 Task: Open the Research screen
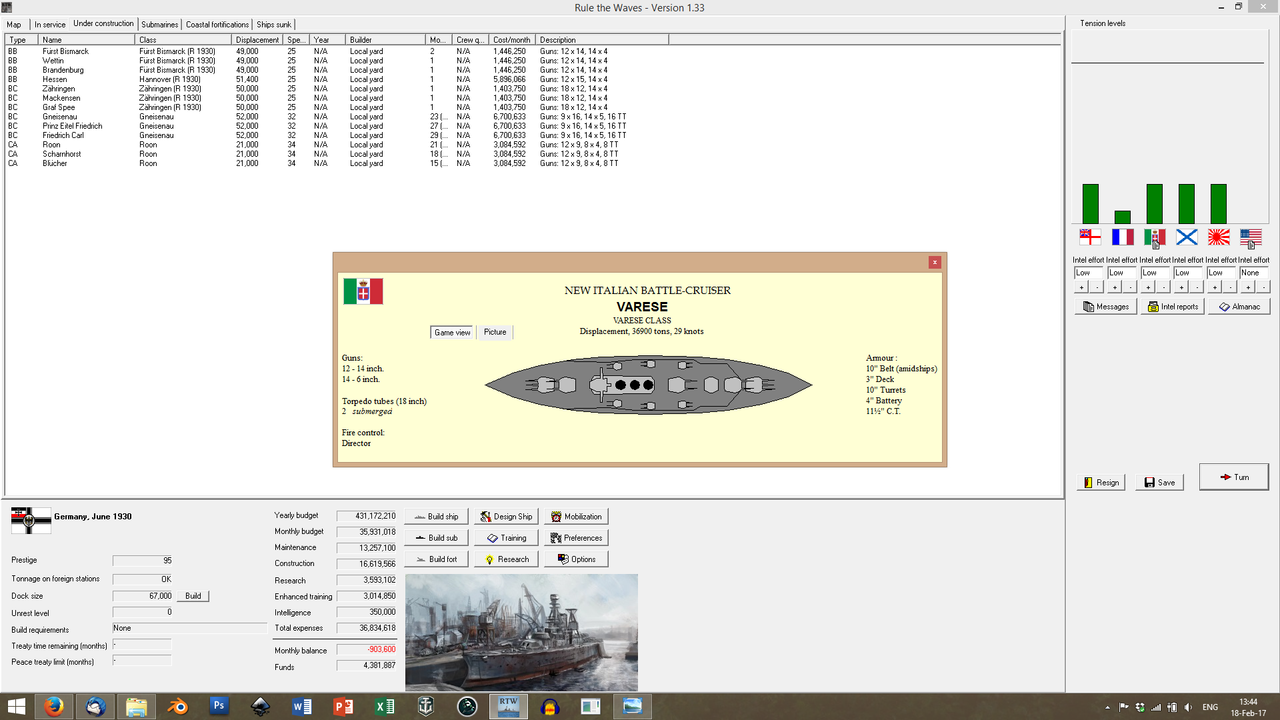[x=505, y=559]
